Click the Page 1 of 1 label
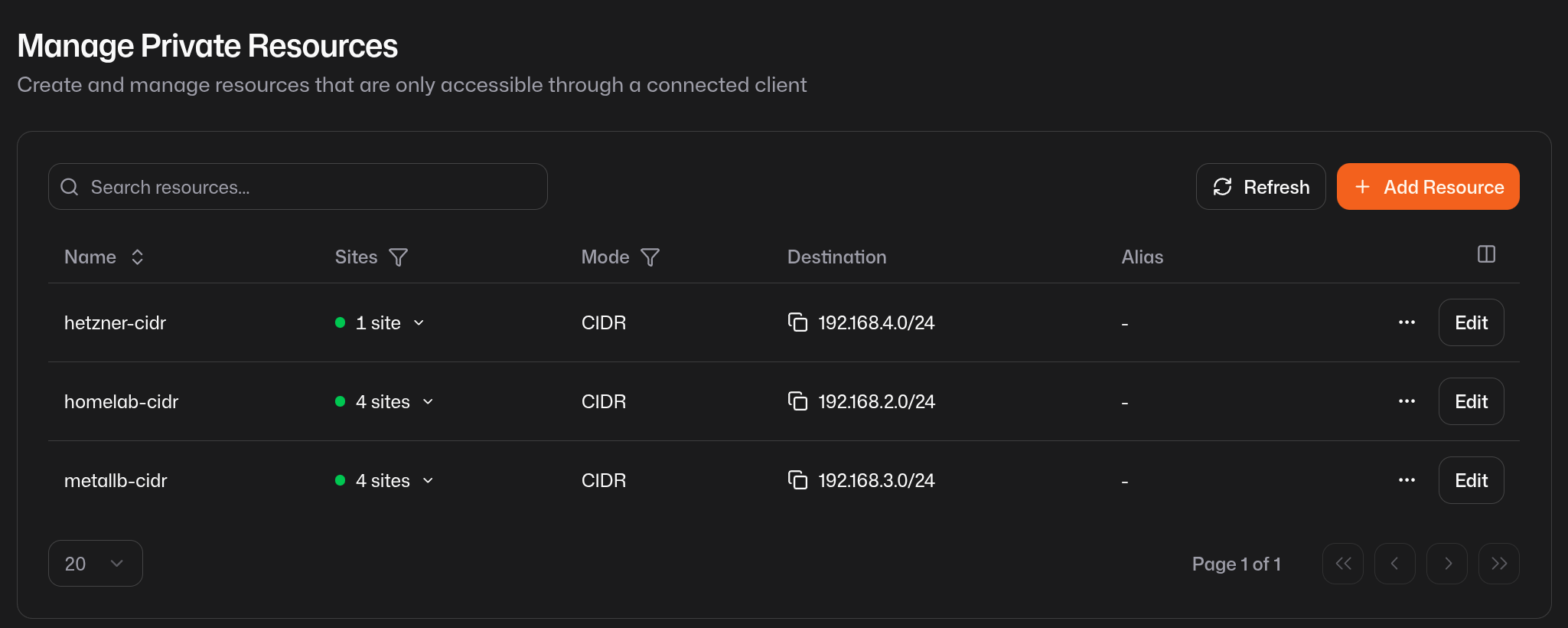 coord(1236,564)
